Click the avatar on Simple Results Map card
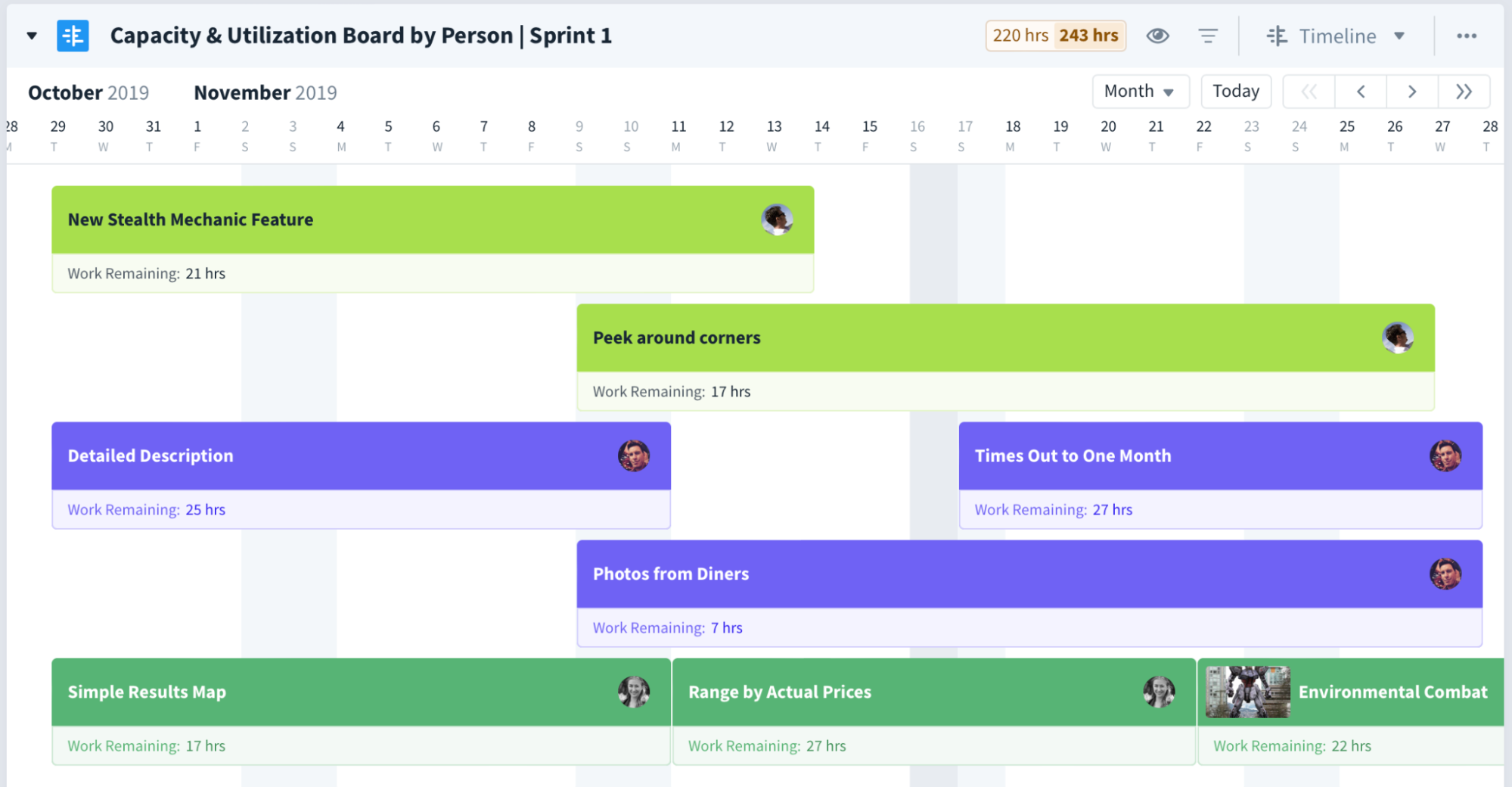 click(635, 692)
